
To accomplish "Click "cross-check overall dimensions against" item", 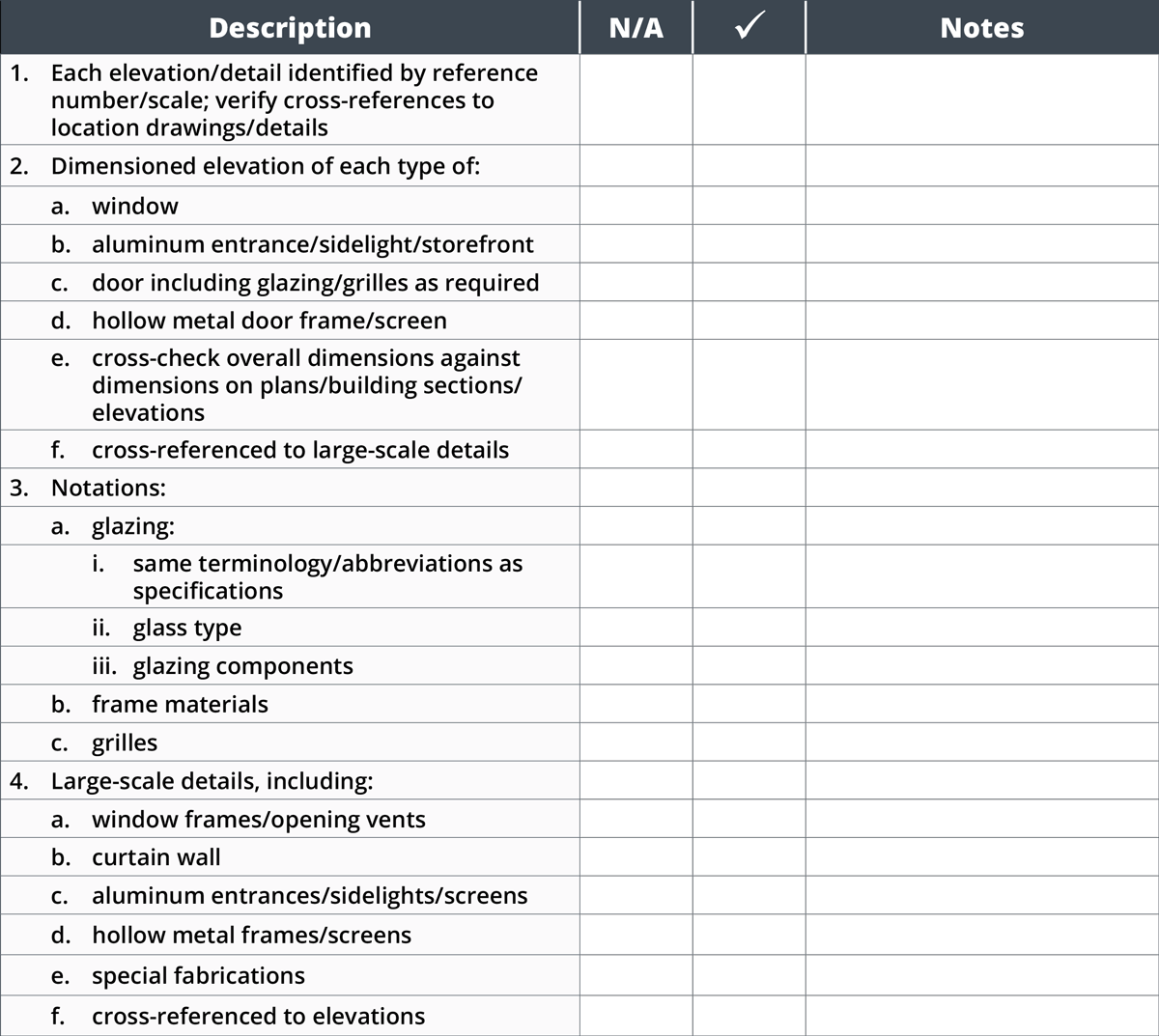I will point(307,384).
